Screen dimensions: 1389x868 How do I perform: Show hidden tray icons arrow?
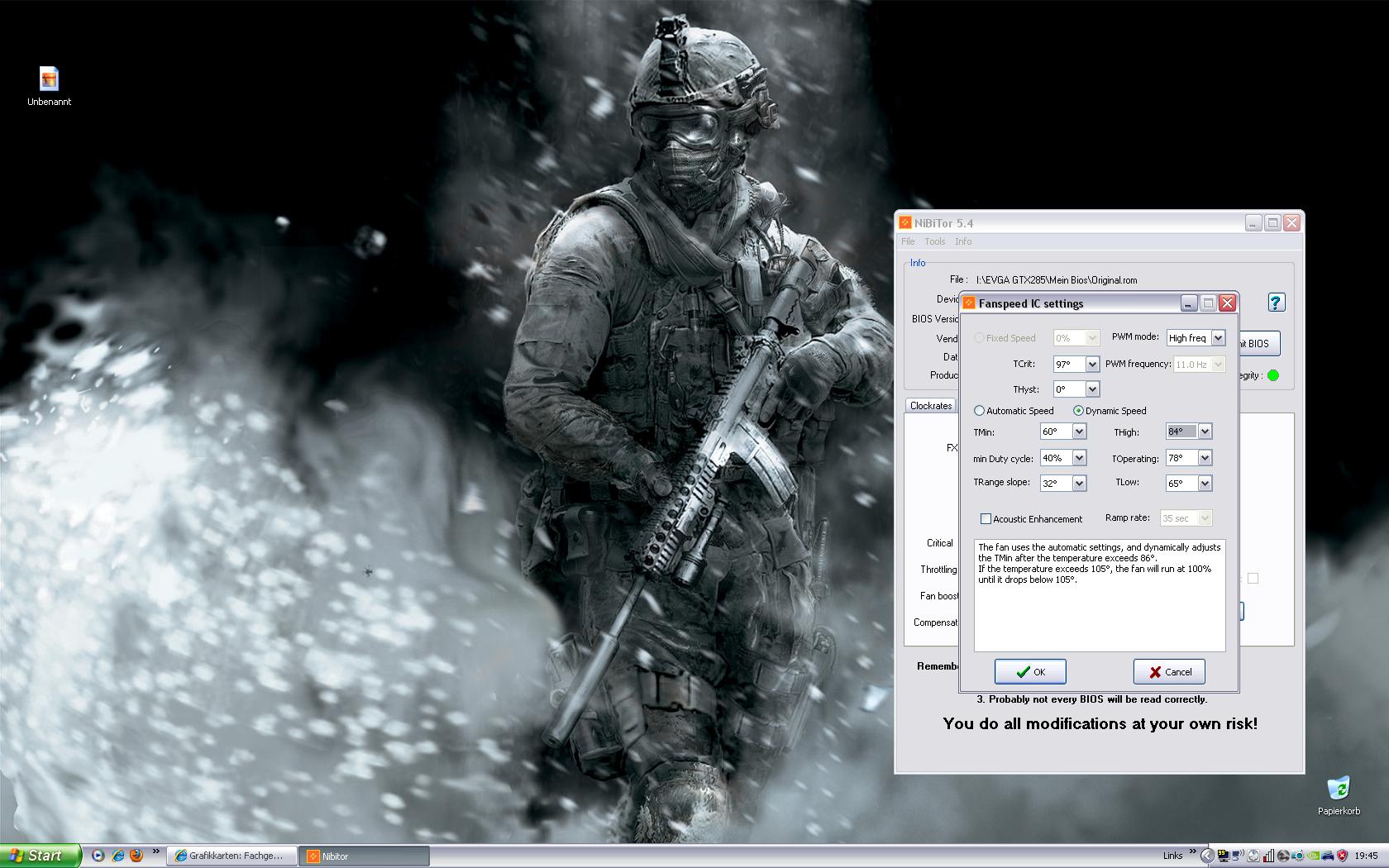click(x=1207, y=856)
